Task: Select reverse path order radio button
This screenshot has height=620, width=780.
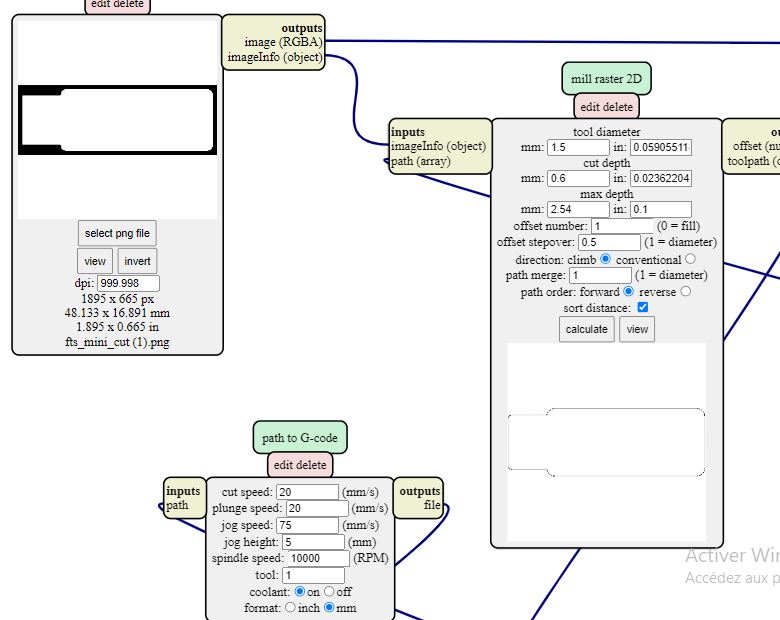Action: coord(685,291)
